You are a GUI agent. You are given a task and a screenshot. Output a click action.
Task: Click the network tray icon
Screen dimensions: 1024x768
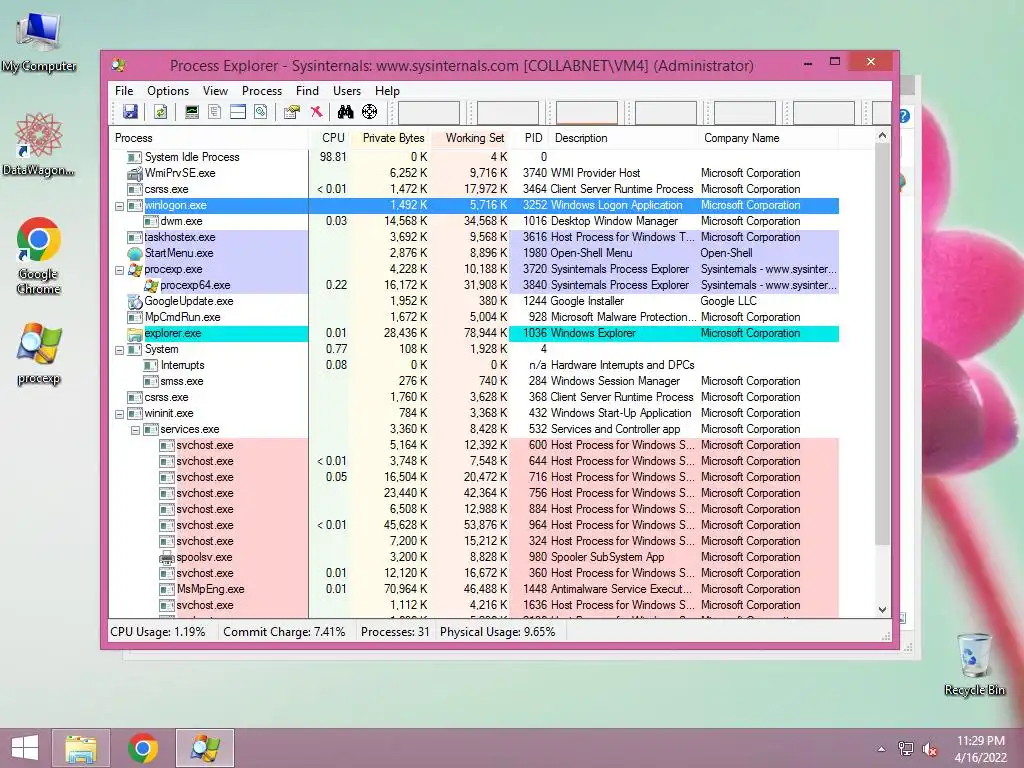tap(906, 749)
